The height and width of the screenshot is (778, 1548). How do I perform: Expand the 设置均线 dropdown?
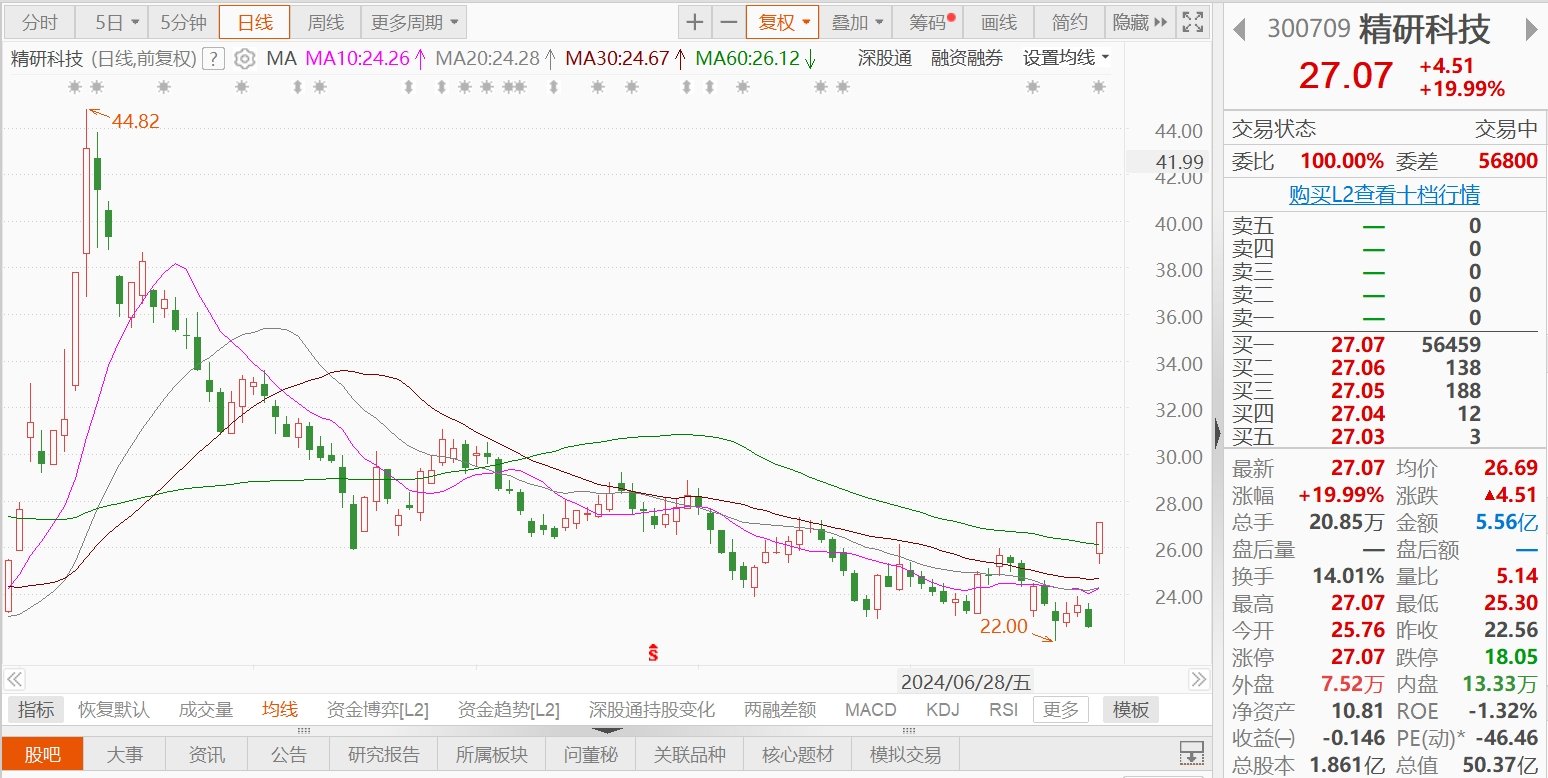[x=1065, y=59]
